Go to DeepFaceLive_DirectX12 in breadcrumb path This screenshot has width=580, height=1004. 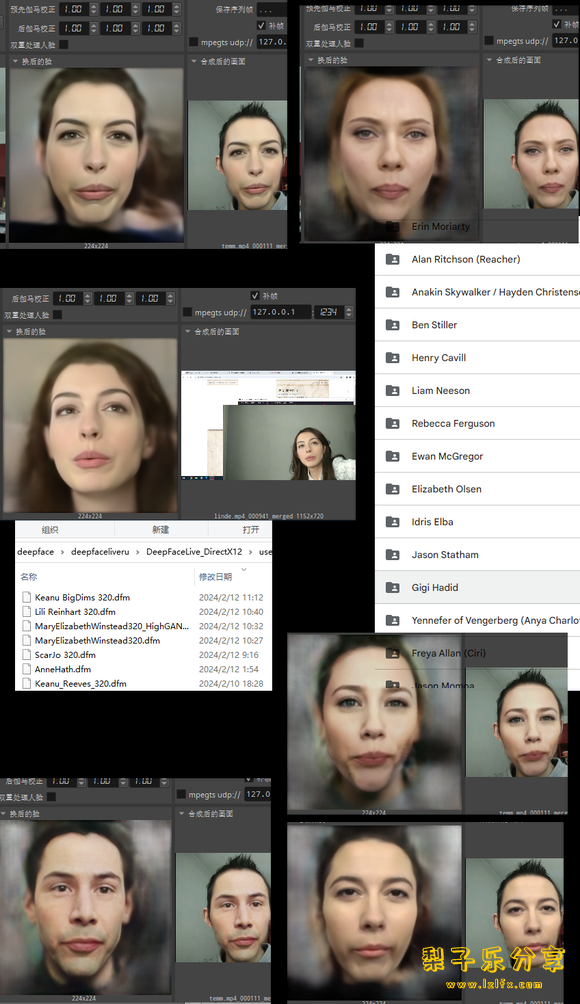(194, 551)
